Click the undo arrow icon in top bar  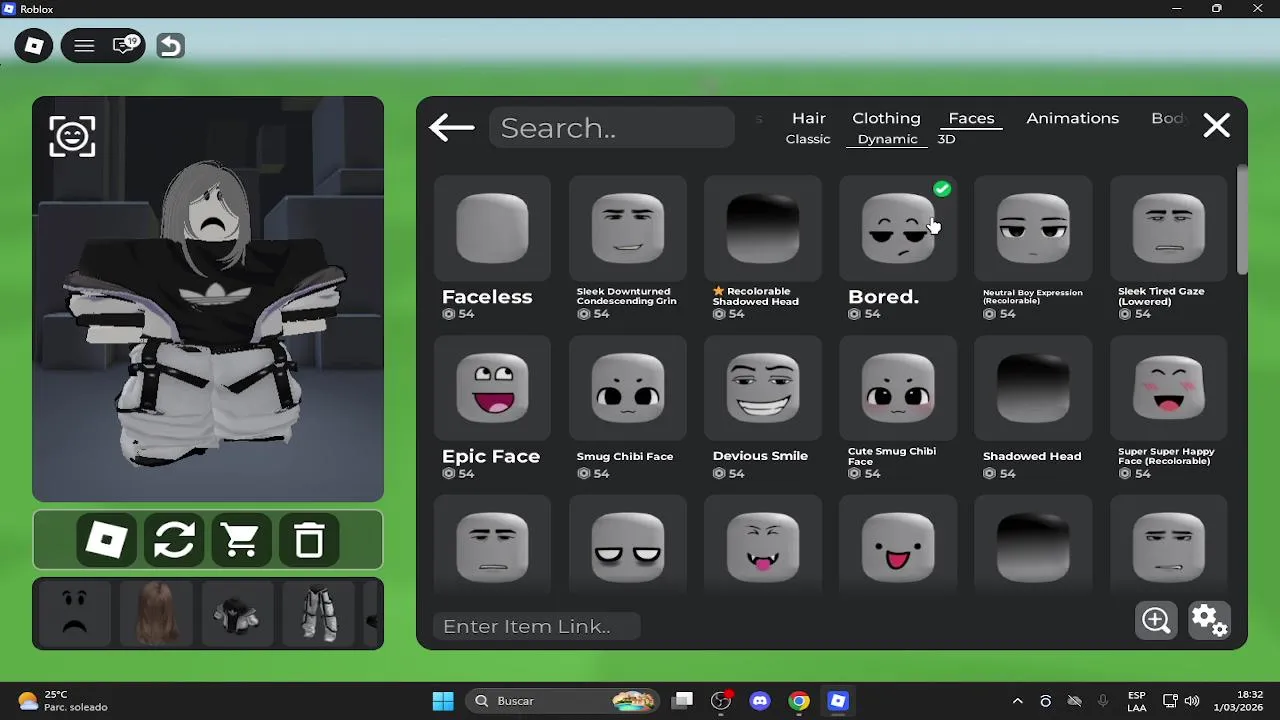[x=170, y=46]
